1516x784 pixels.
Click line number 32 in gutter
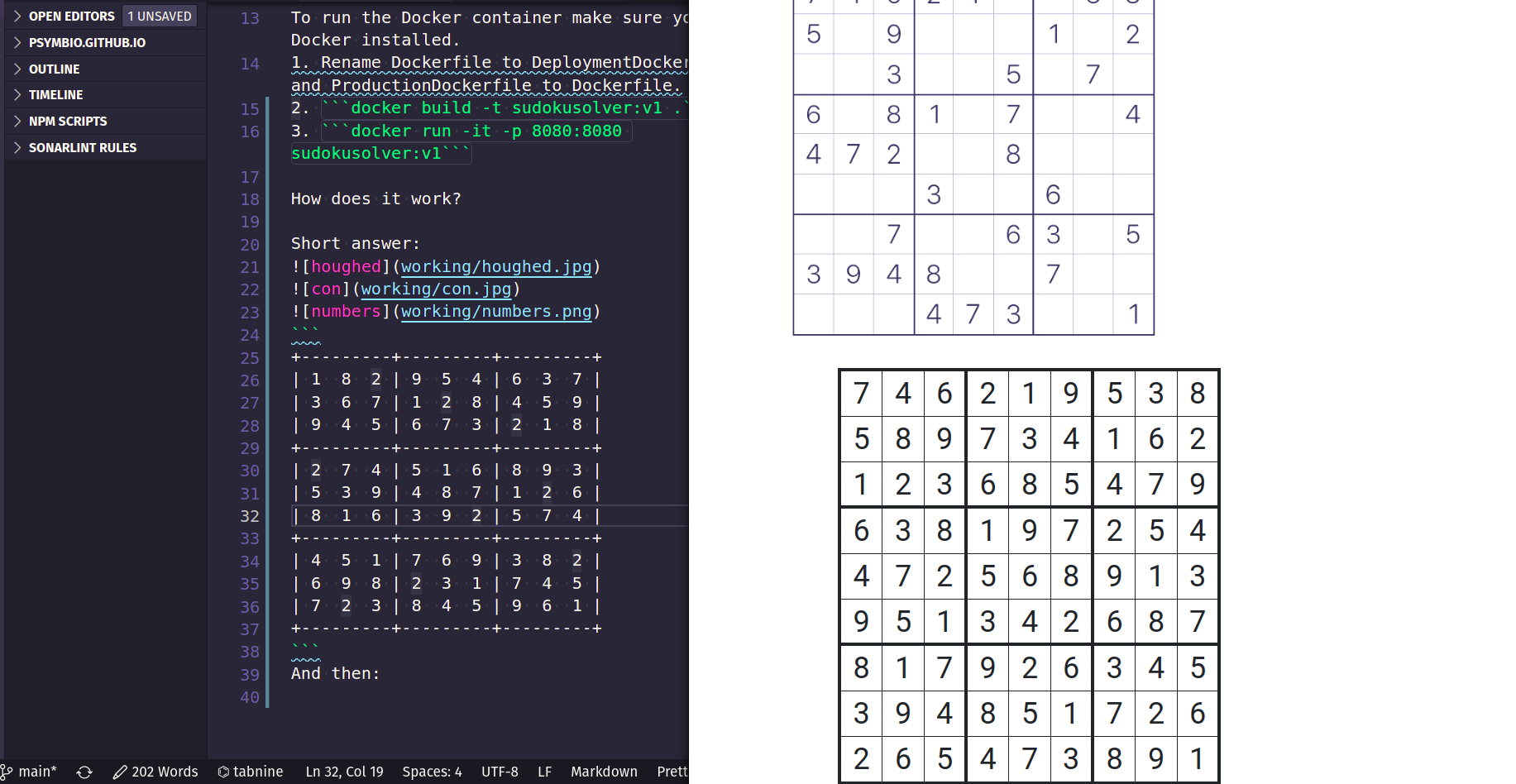[x=250, y=516]
